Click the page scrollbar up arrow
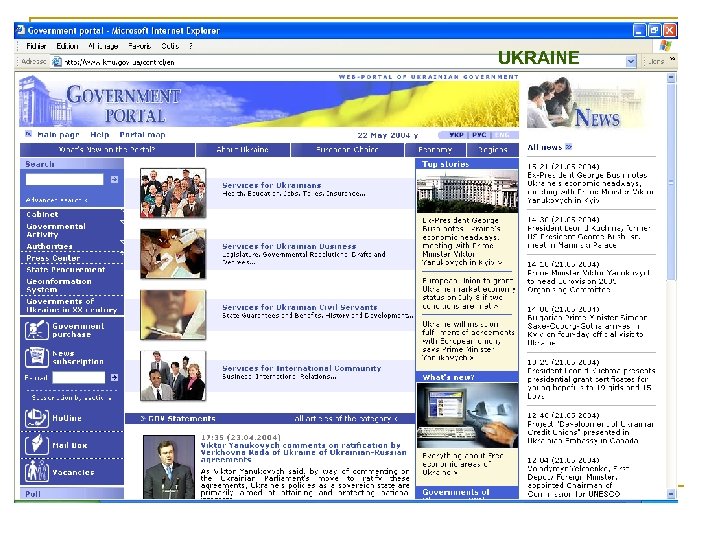Viewport: 720px width, 540px height. click(671, 78)
